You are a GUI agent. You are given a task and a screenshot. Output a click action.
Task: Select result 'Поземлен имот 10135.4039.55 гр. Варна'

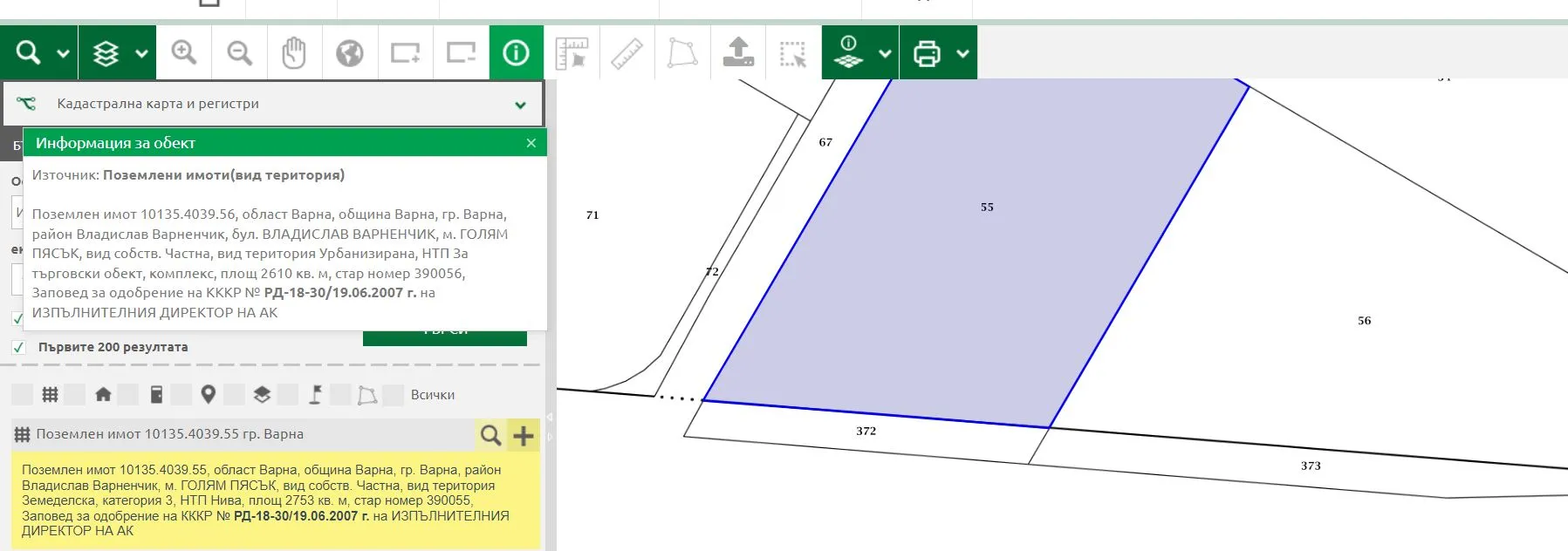(x=170, y=434)
